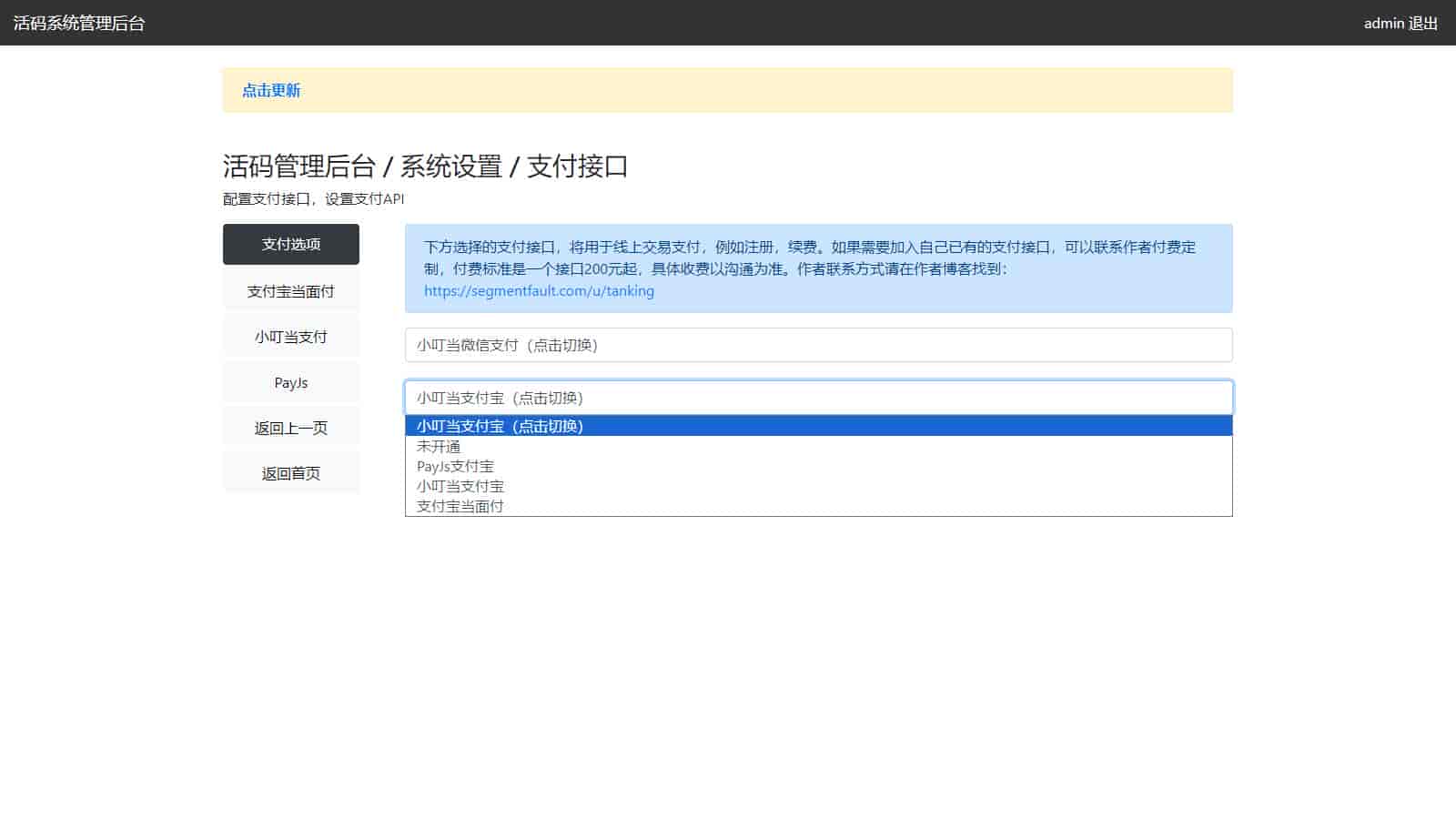This screenshot has width=1456, height=819.
Task: Click the admin username in header
Action: tap(1383, 23)
